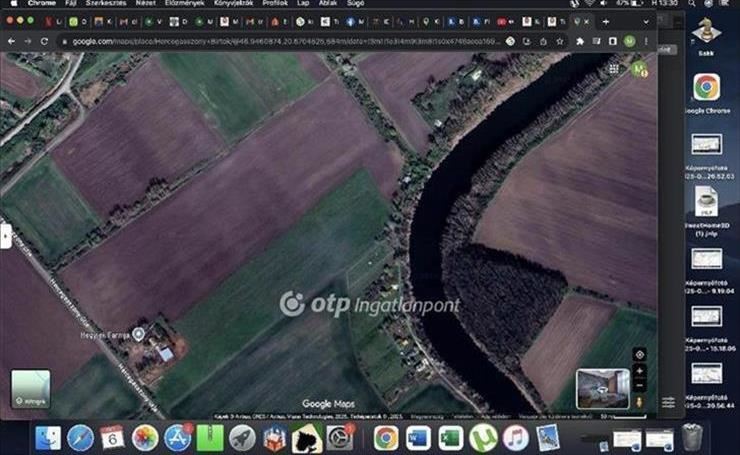Click the Google Maps zoom in button
Image resolution: width=740 pixels, height=455 pixels.
click(640, 371)
